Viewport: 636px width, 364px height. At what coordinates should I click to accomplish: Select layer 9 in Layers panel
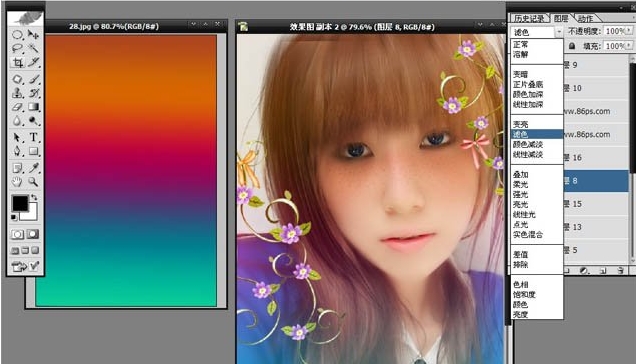pyautogui.click(x=596, y=65)
